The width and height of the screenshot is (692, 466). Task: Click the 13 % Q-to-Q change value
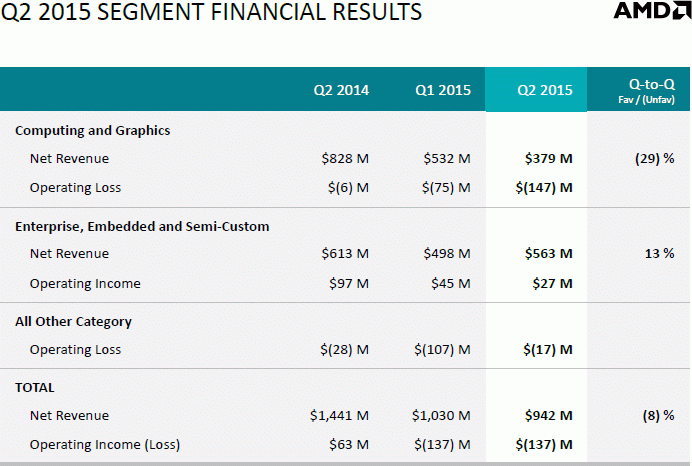659,254
